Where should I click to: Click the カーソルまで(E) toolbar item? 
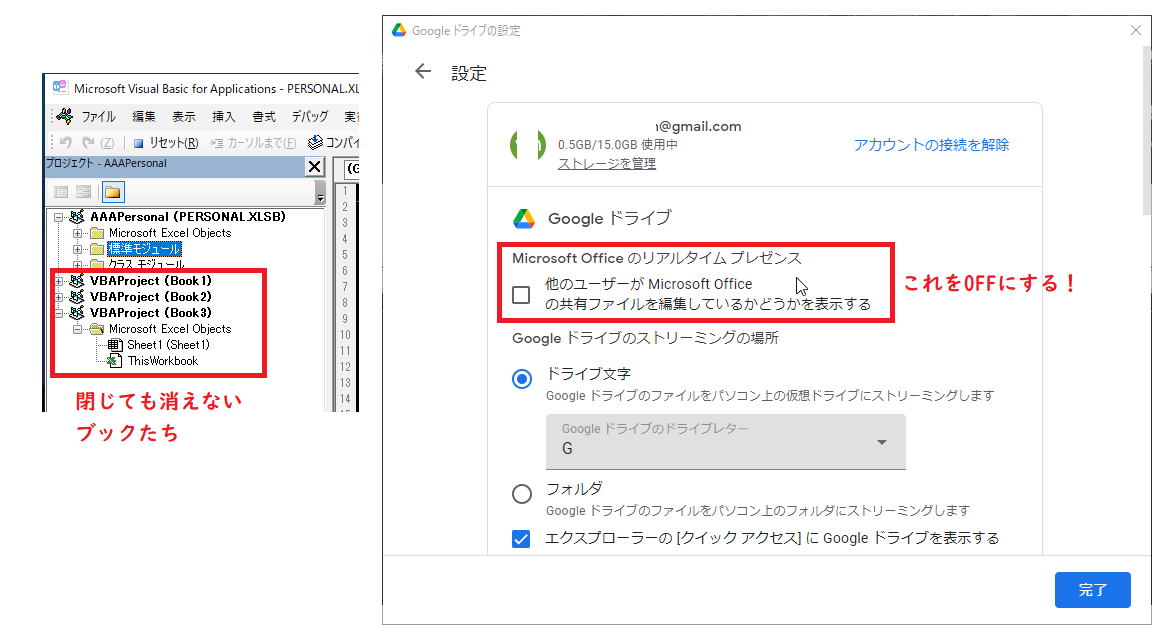tap(253, 143)
